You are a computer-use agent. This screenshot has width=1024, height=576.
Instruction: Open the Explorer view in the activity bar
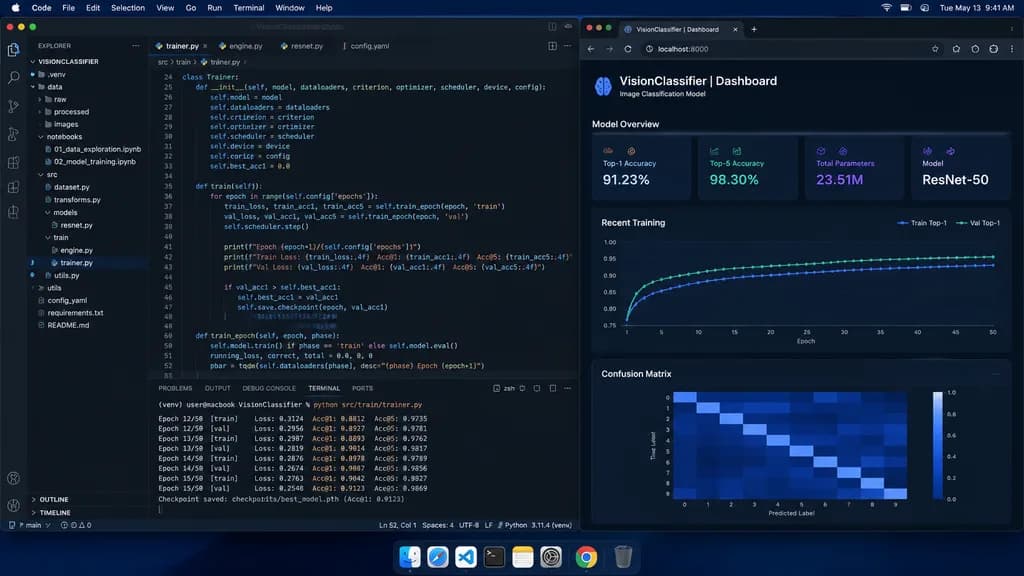coord(13,50)
